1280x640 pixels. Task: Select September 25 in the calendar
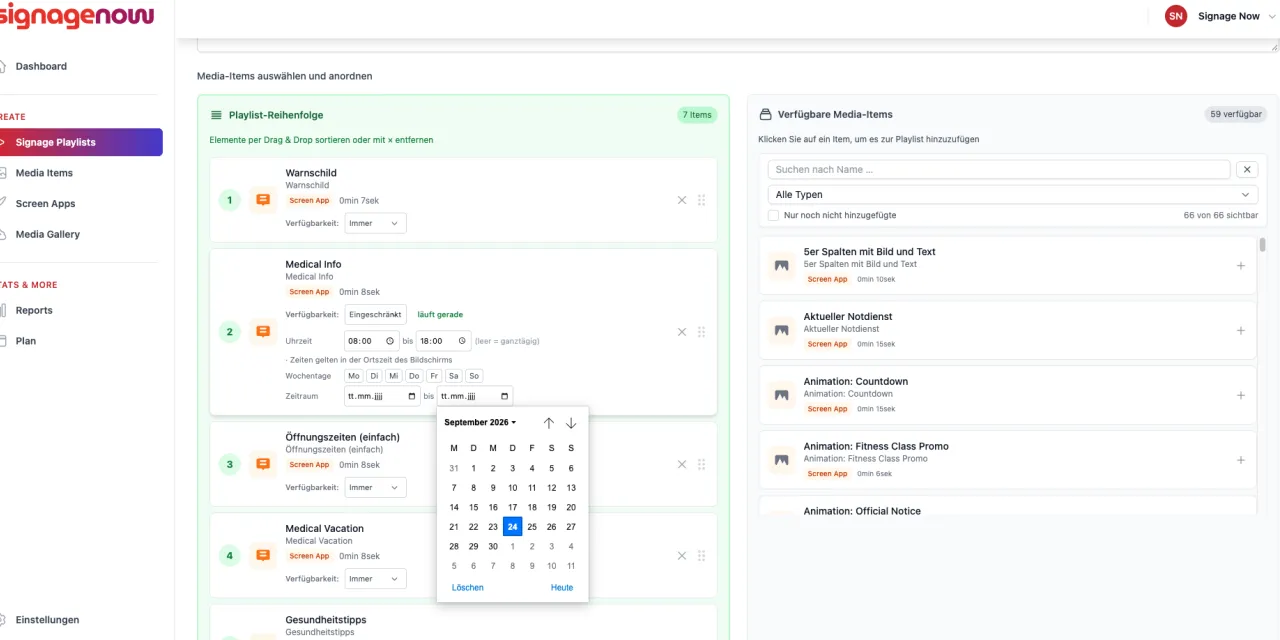click(x=532, y=527)
